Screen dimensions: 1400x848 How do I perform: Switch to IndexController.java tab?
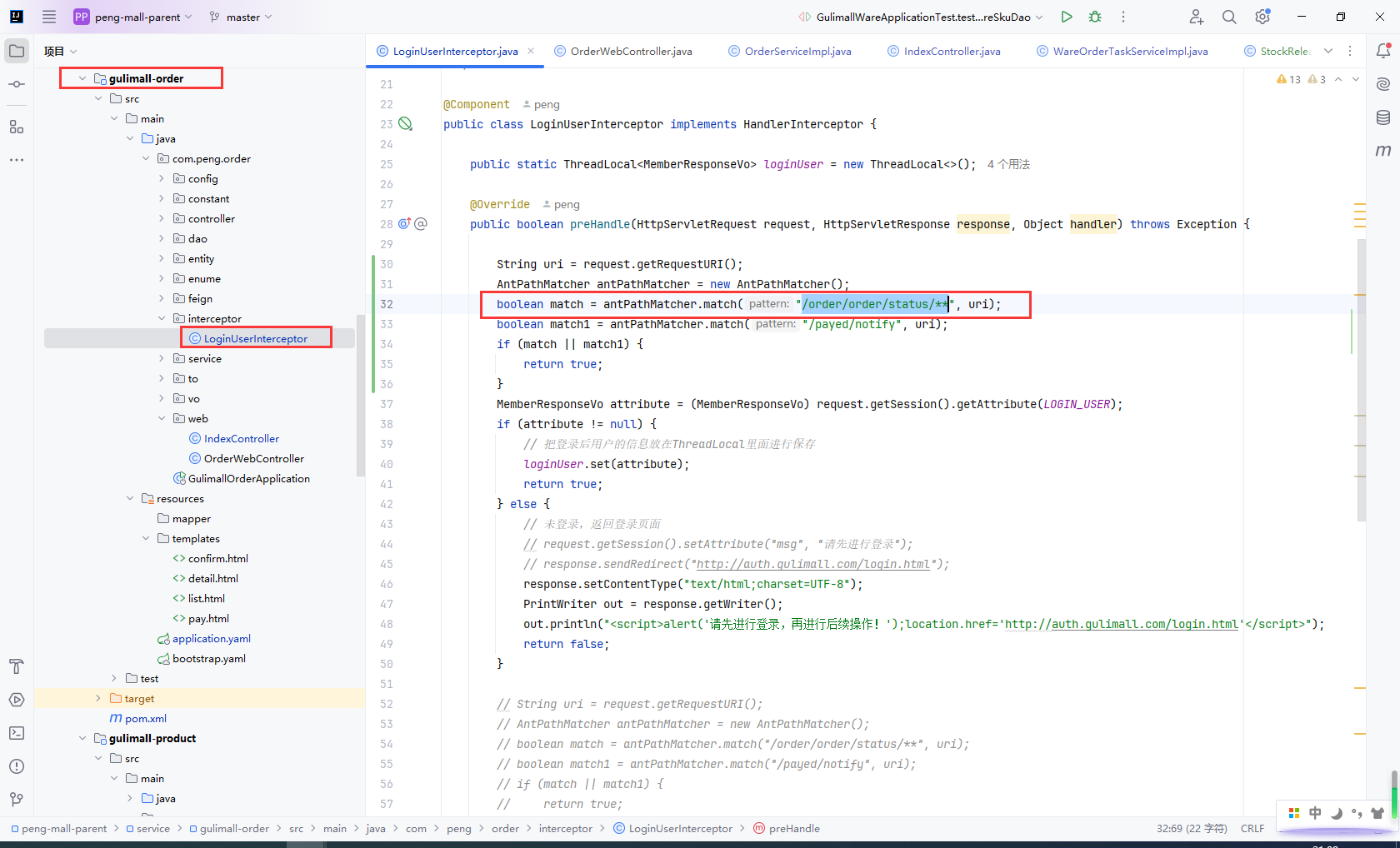944,51
